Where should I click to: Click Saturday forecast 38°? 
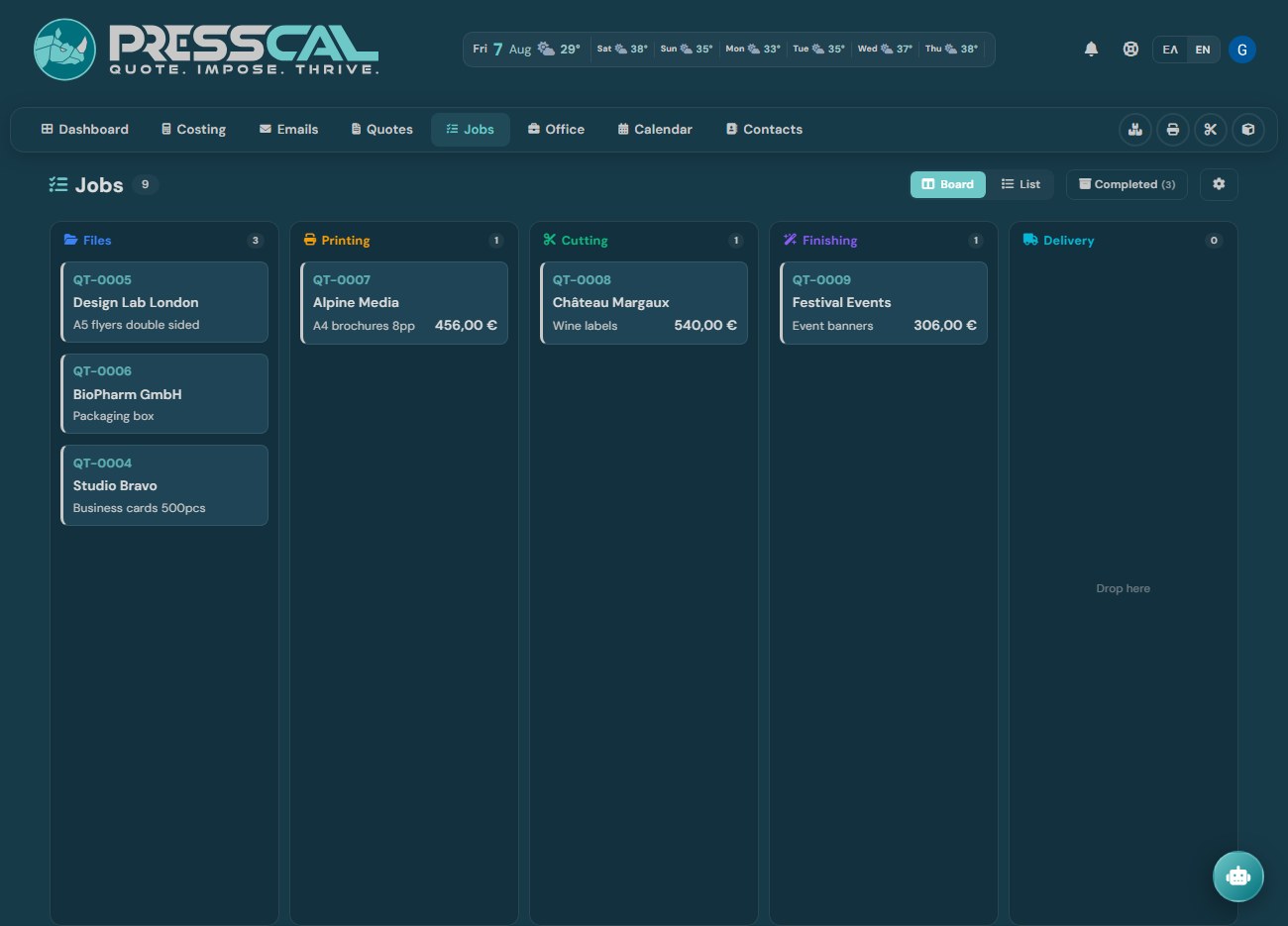[622, 49]
